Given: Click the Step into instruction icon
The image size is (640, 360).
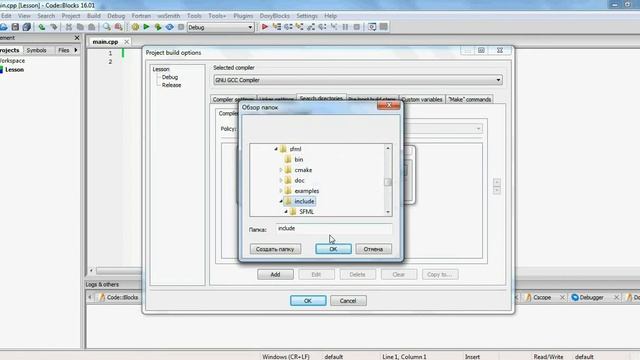Looking at the screenshot, I should tap(334, 27).
